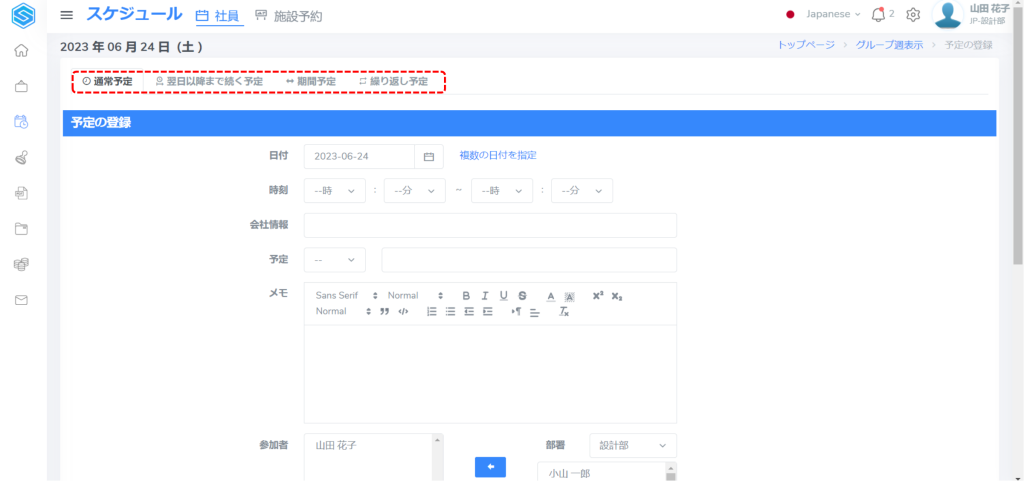The image size is (1024, 481).
Task: Click the hamburger menu icon
Action: 67,15
